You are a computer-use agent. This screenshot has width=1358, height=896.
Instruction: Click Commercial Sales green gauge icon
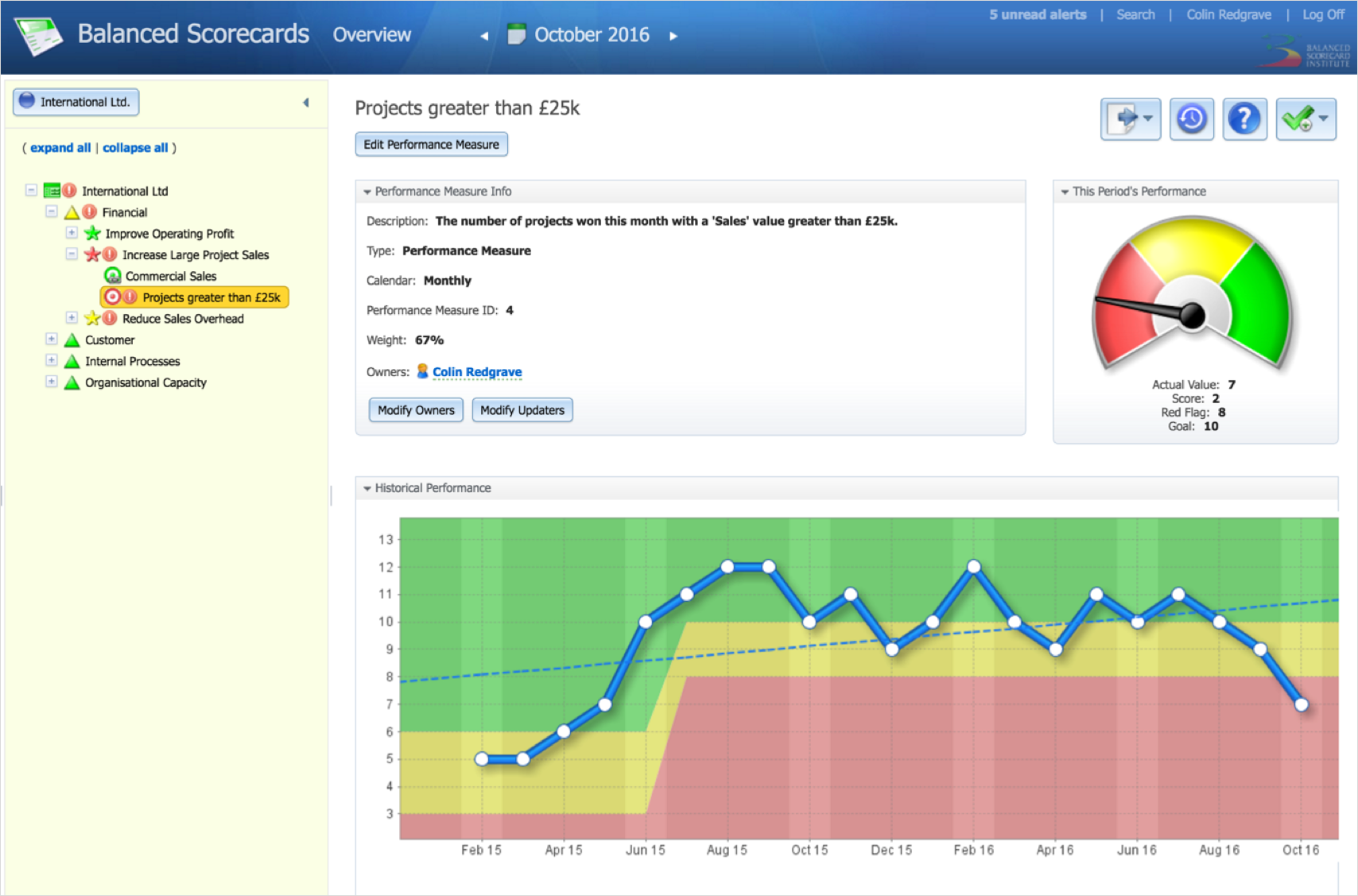(x=113, y=276)
